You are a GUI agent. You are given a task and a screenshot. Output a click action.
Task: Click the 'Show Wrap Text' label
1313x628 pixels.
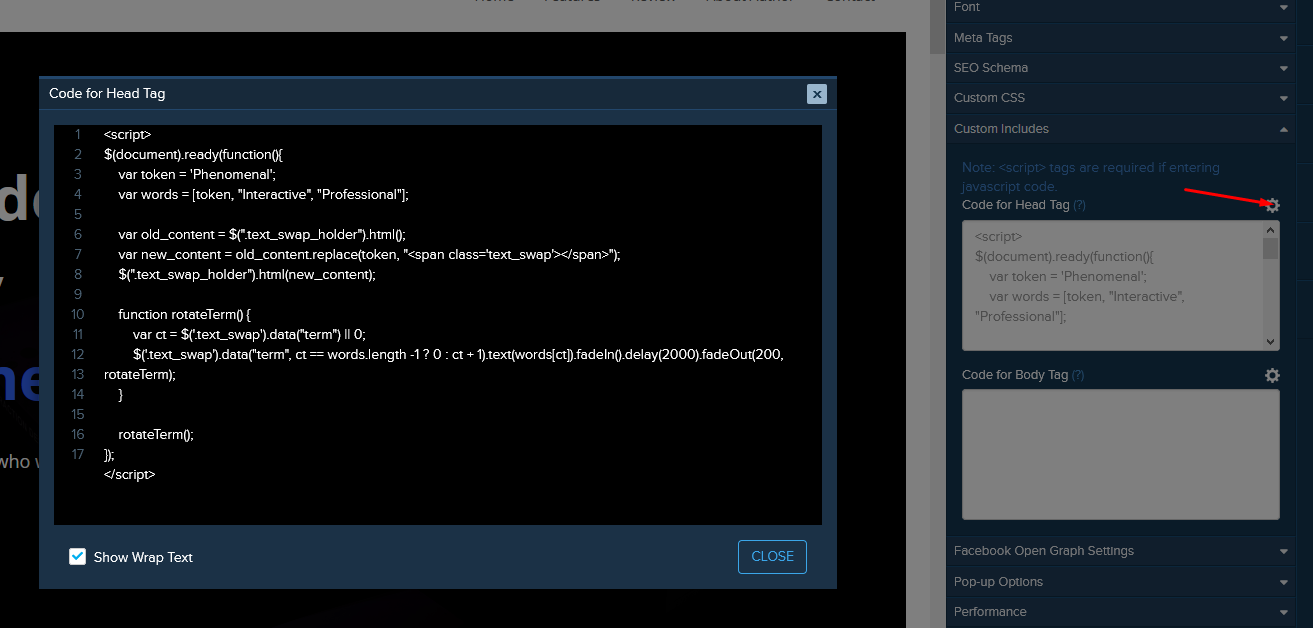pyautogui.click(x=143, y=557)
